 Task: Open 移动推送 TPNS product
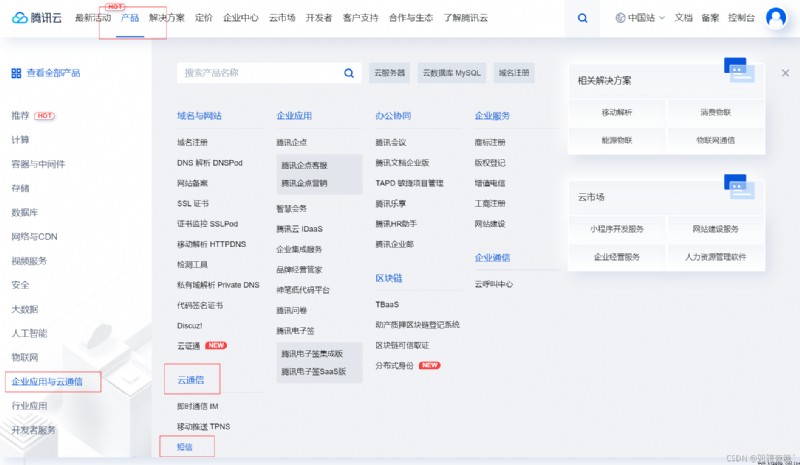click(x=204, y=427)
